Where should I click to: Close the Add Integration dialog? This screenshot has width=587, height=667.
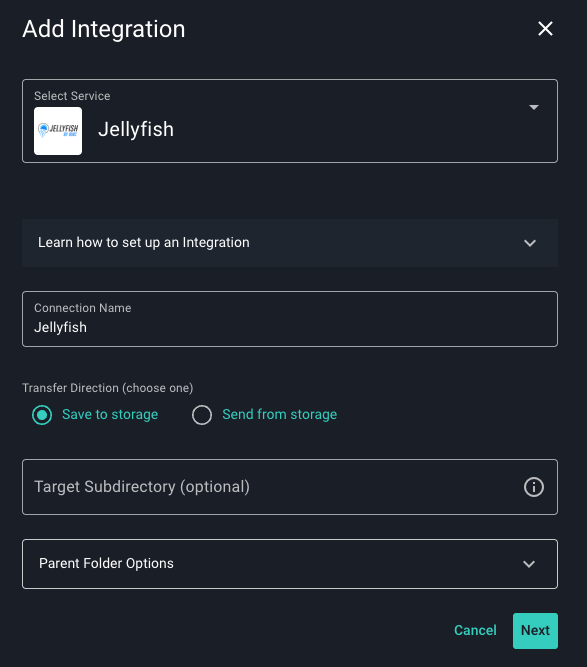(x=545, y=29)
